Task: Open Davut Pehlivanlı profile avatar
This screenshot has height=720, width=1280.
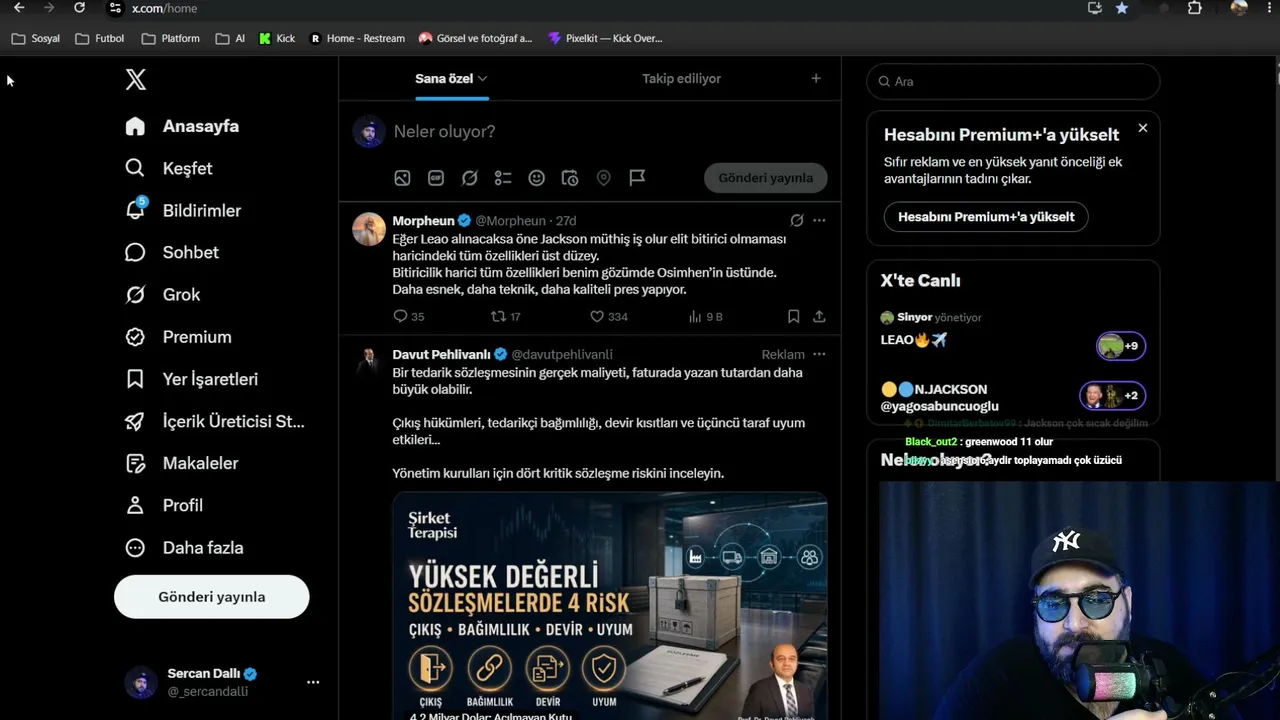Action: 369,362
